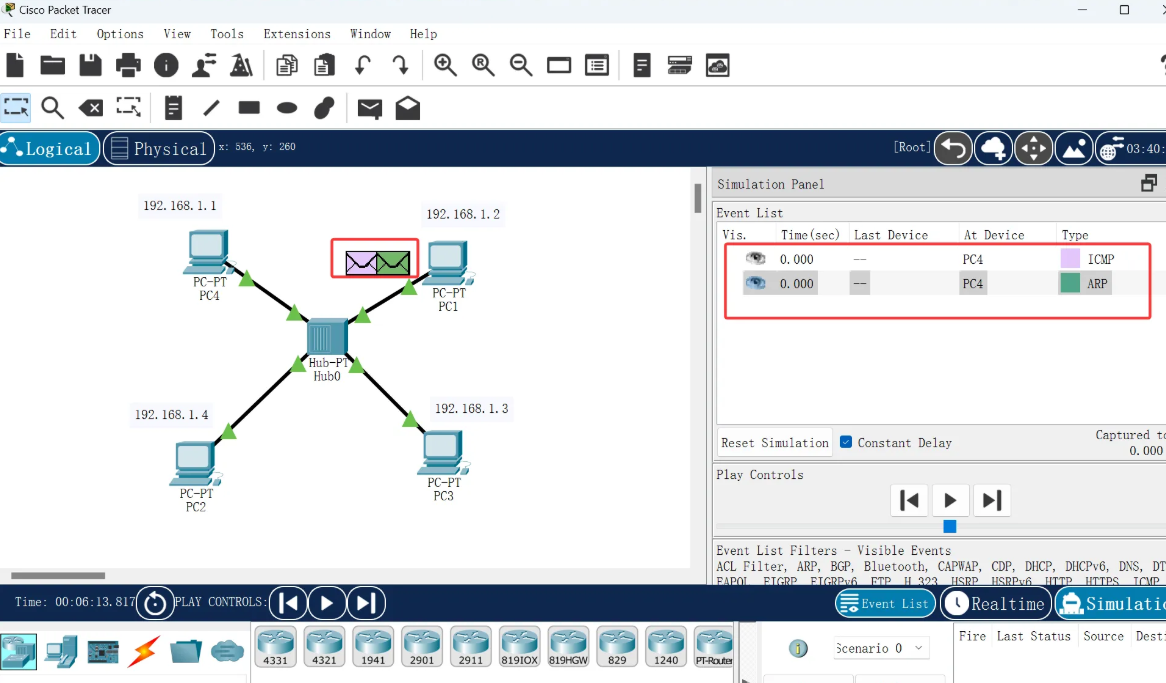This screenshot has height=683, width=1166.
Task: Zoom in on the workspace
Action: 445,65
